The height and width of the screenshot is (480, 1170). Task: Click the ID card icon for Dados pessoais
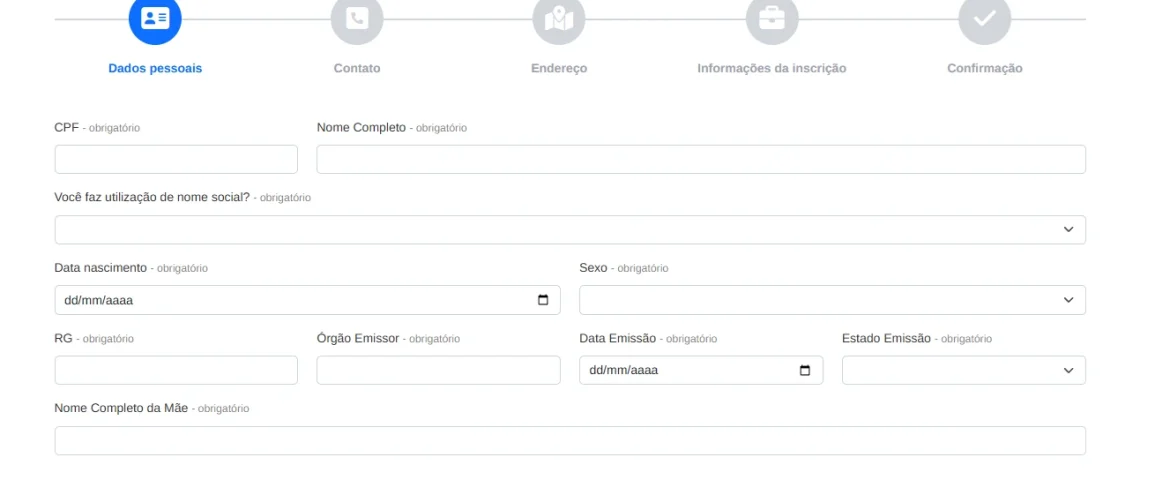pos(155,19)
